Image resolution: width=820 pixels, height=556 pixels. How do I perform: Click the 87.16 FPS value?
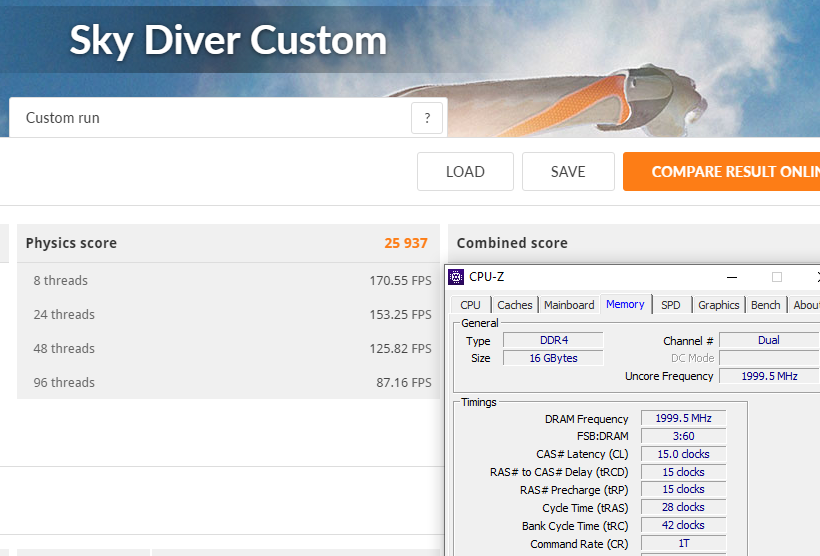[x=404, y=383]
